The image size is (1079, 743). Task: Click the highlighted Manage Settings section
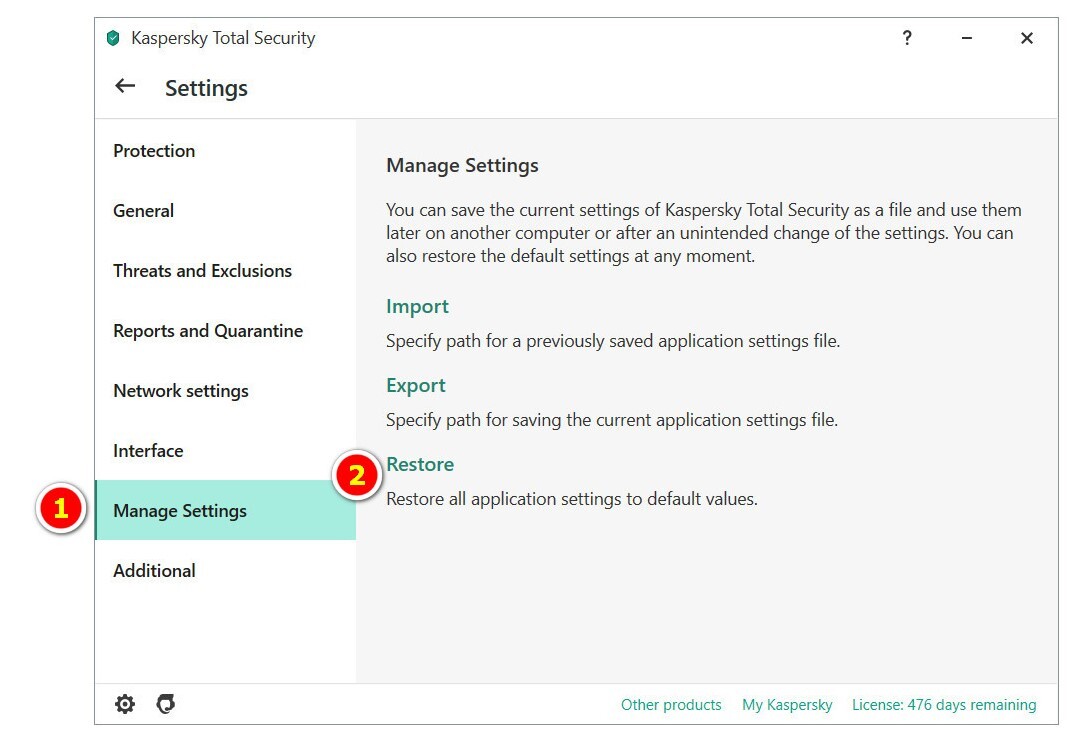coord(180,511)
